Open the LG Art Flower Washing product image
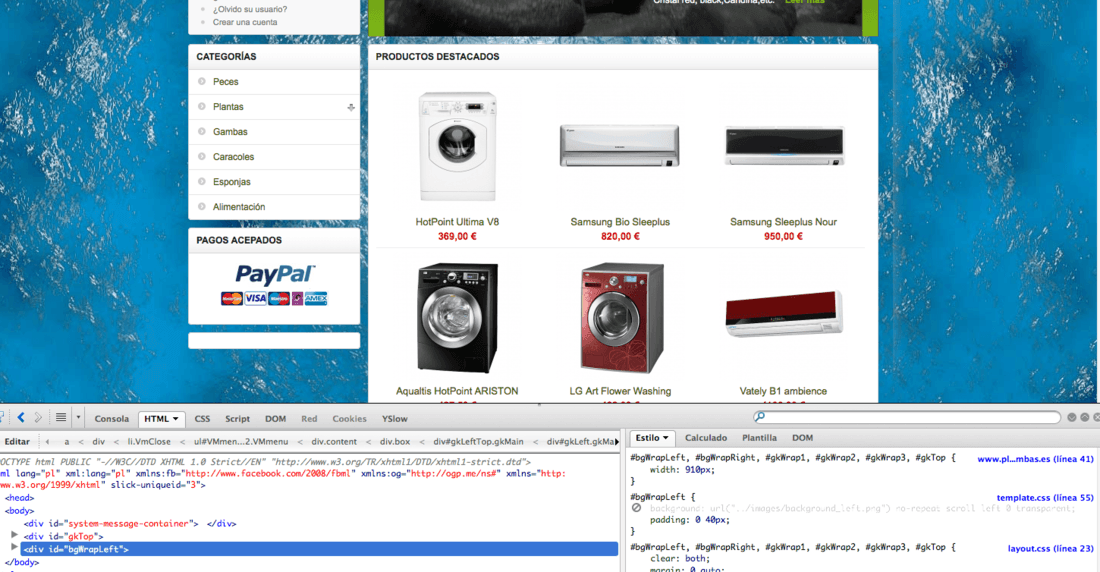This screenshot has height=572, width=1100. (622, 318)
